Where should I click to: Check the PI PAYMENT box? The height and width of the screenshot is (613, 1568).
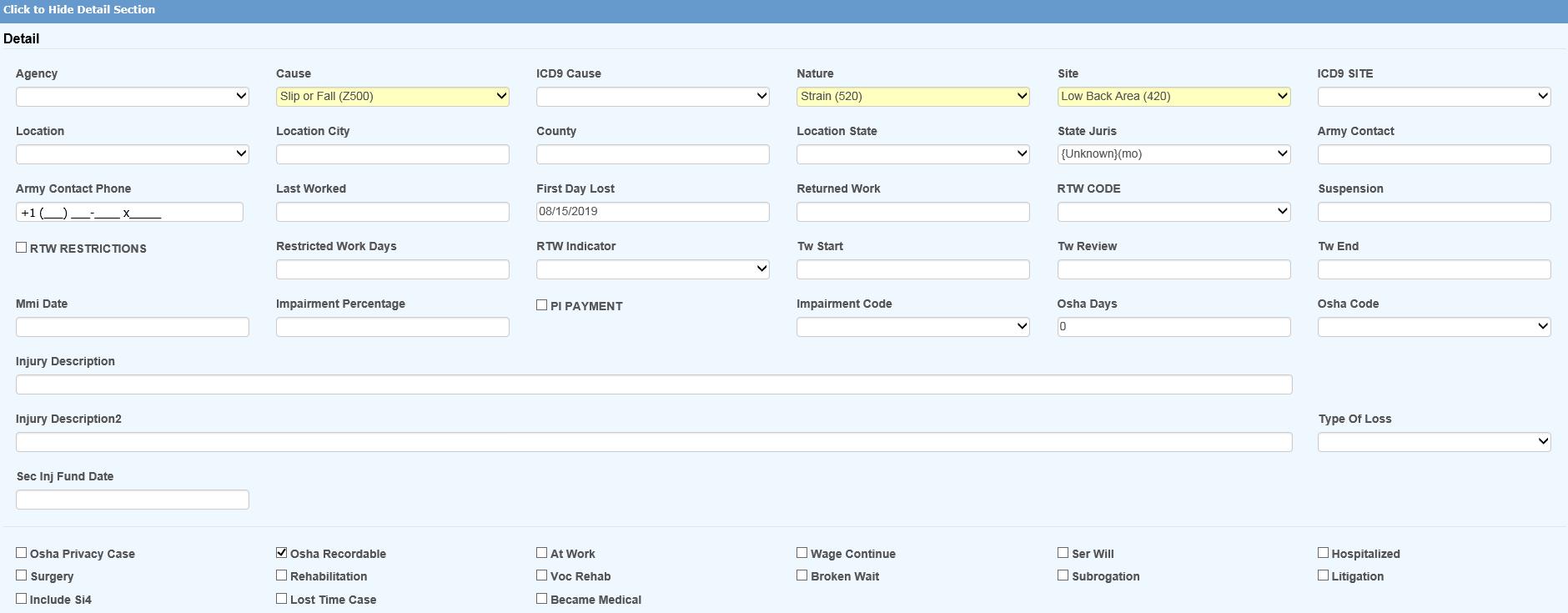click(542, 305)
